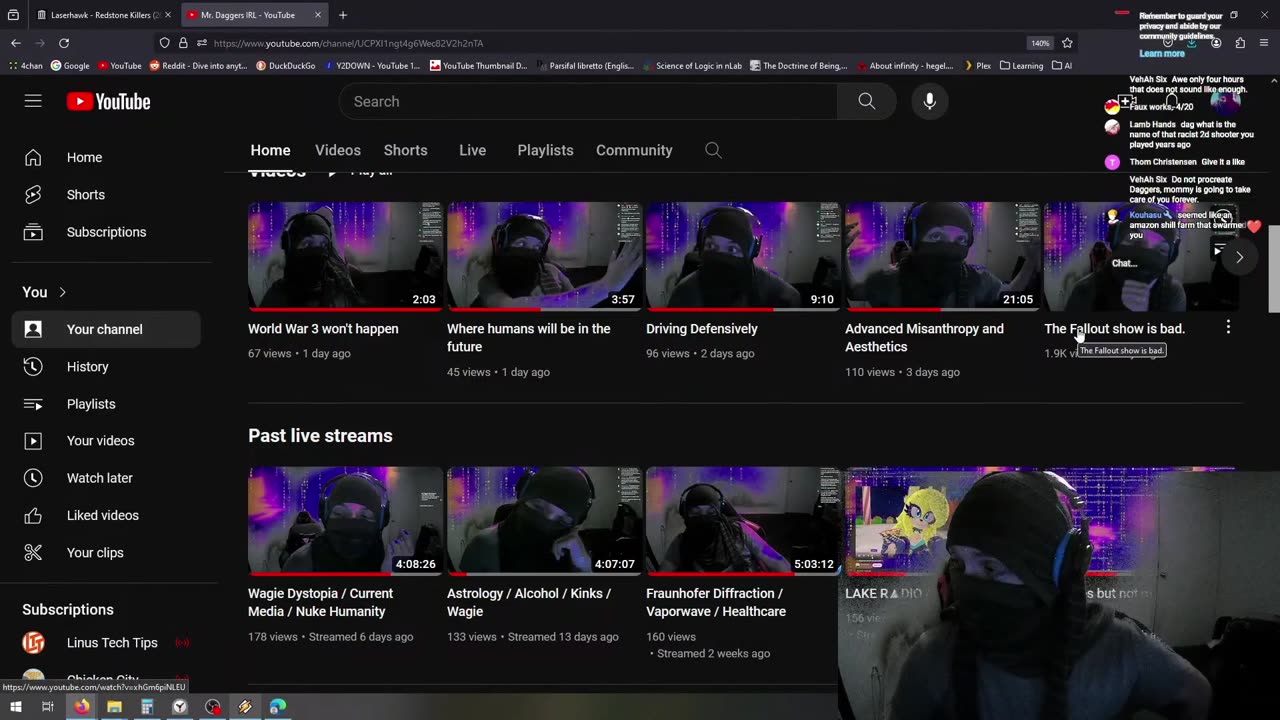The height and width of the screenshot is (720, 1280).
Task: Open Firefox extensions puzzle icon
Action: pos(1240,43)
